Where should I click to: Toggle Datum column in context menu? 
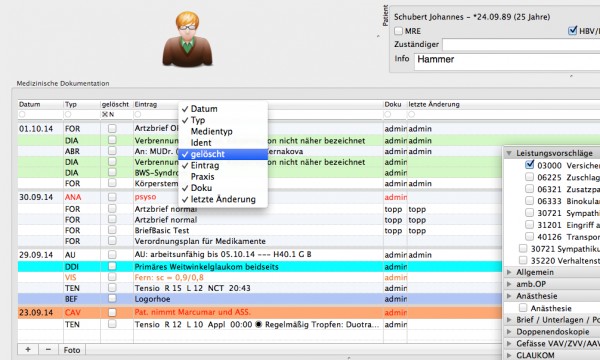pyautogui.click(x=223, y=109)
